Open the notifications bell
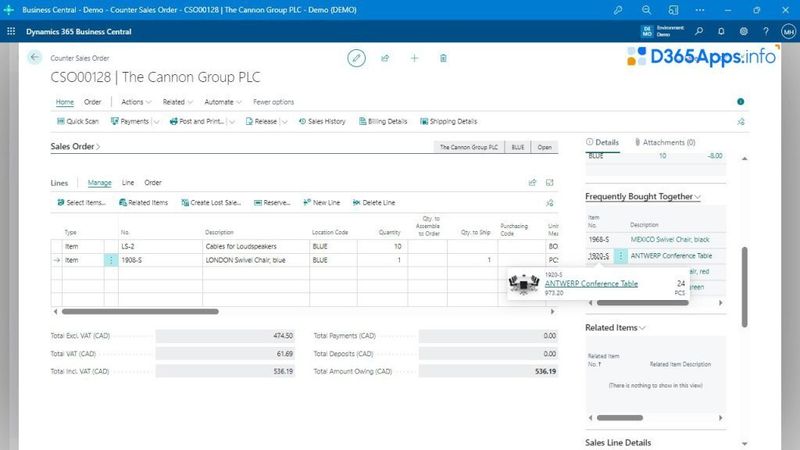Viewport: 800px width, 450px height. click(721, 31)
